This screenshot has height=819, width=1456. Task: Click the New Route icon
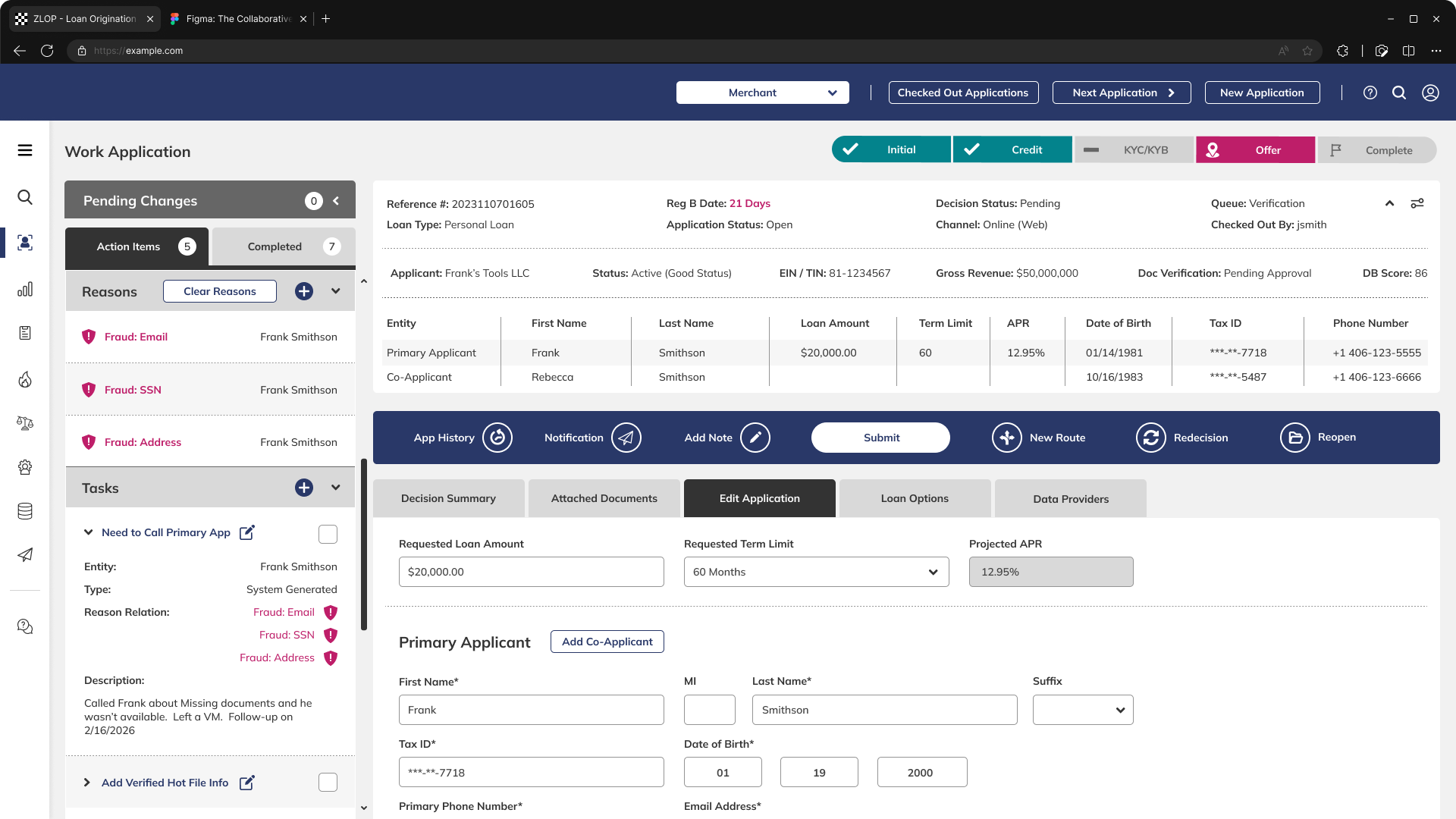coord(1007,438)
